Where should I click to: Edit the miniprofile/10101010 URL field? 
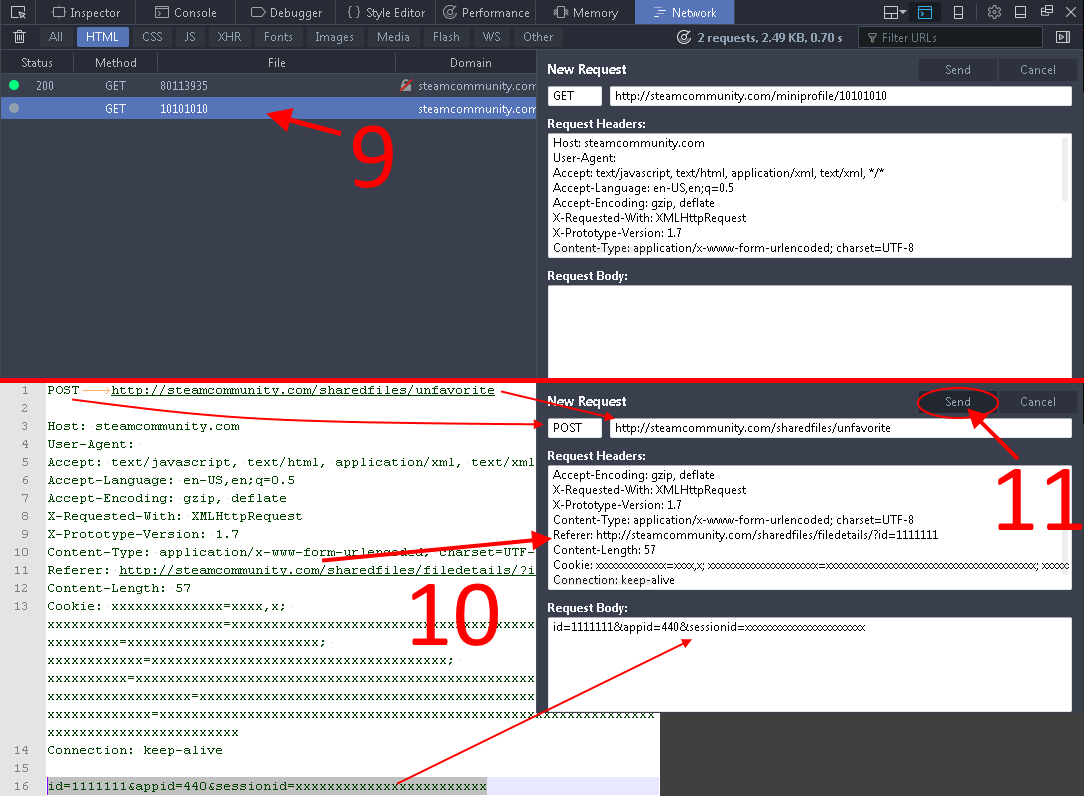pyautogui.click(x=841, y=96)
